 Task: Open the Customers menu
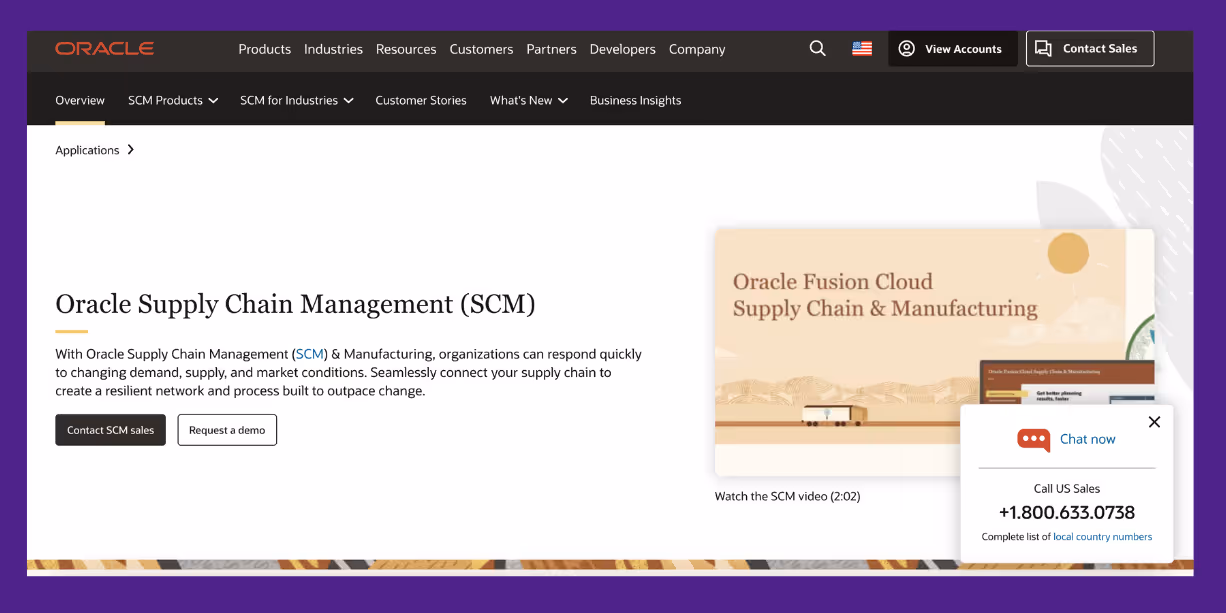(x=481, y=49)
